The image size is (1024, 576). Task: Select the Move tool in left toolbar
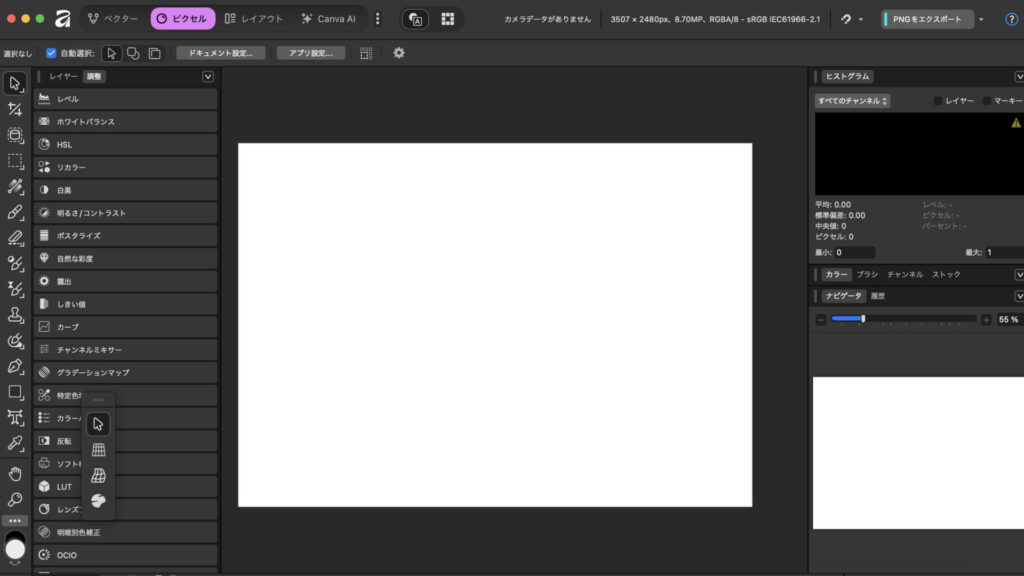coord(15,83)
